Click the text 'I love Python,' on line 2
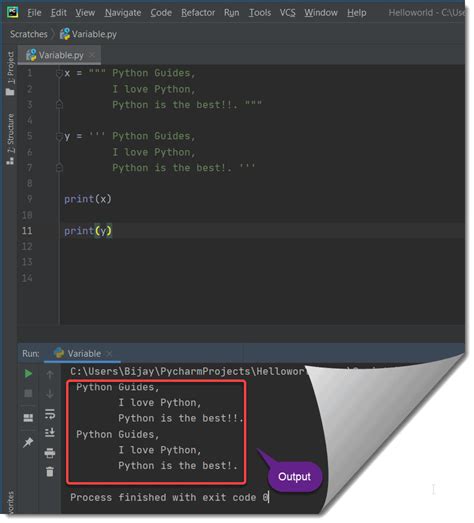 pos(154,89)
